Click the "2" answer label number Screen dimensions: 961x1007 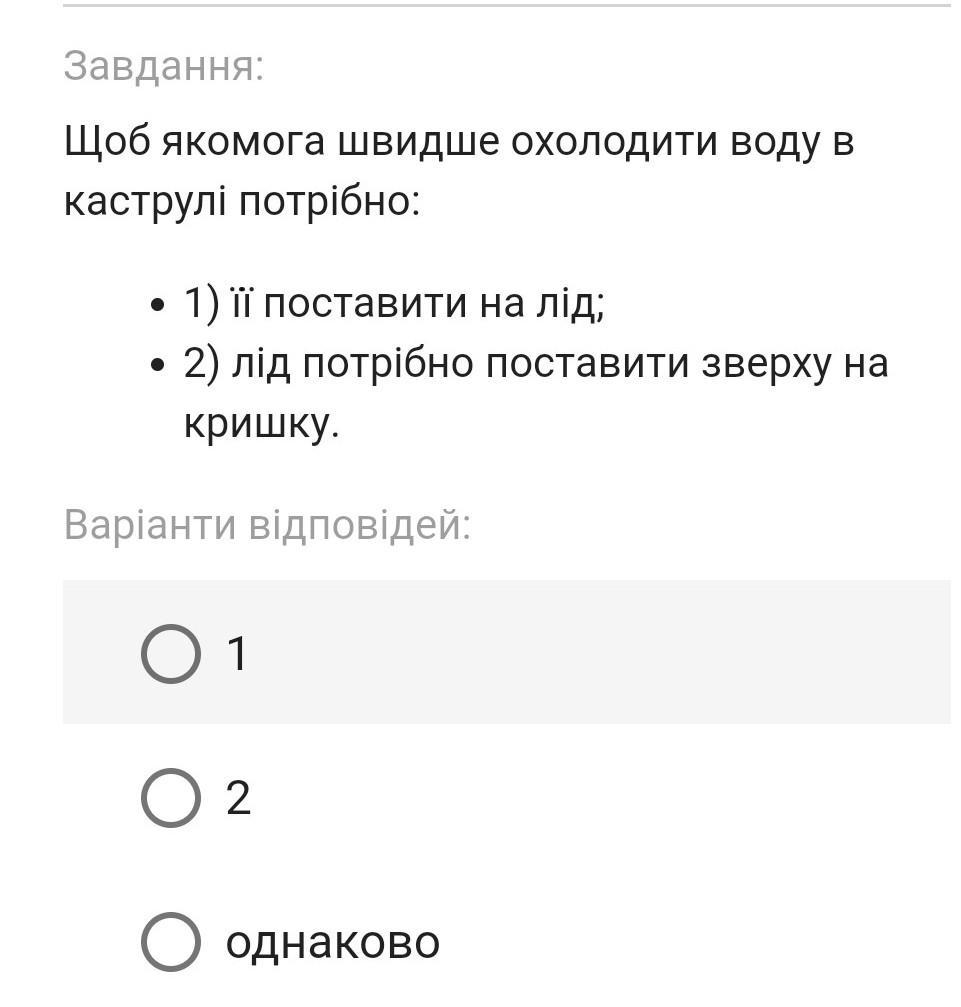238,798
